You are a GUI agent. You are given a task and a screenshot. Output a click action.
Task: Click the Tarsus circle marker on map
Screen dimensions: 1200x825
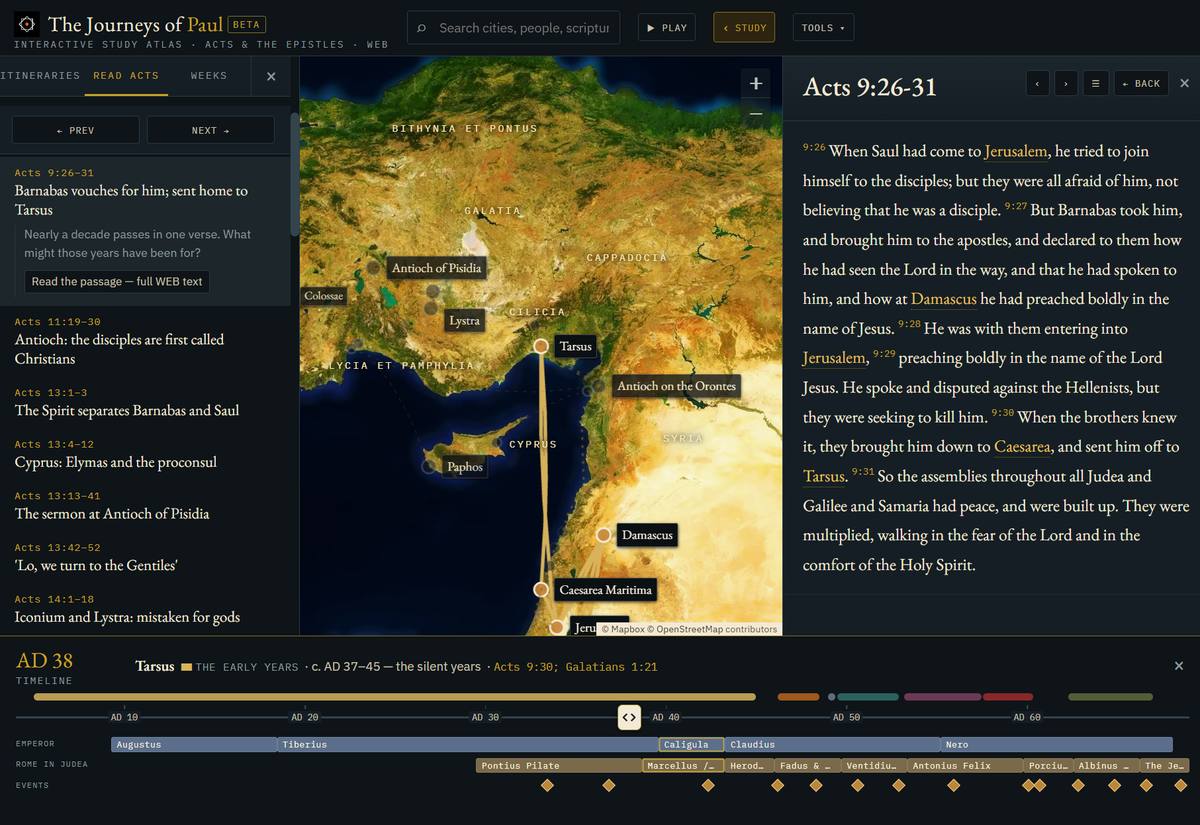pos(541,346)
